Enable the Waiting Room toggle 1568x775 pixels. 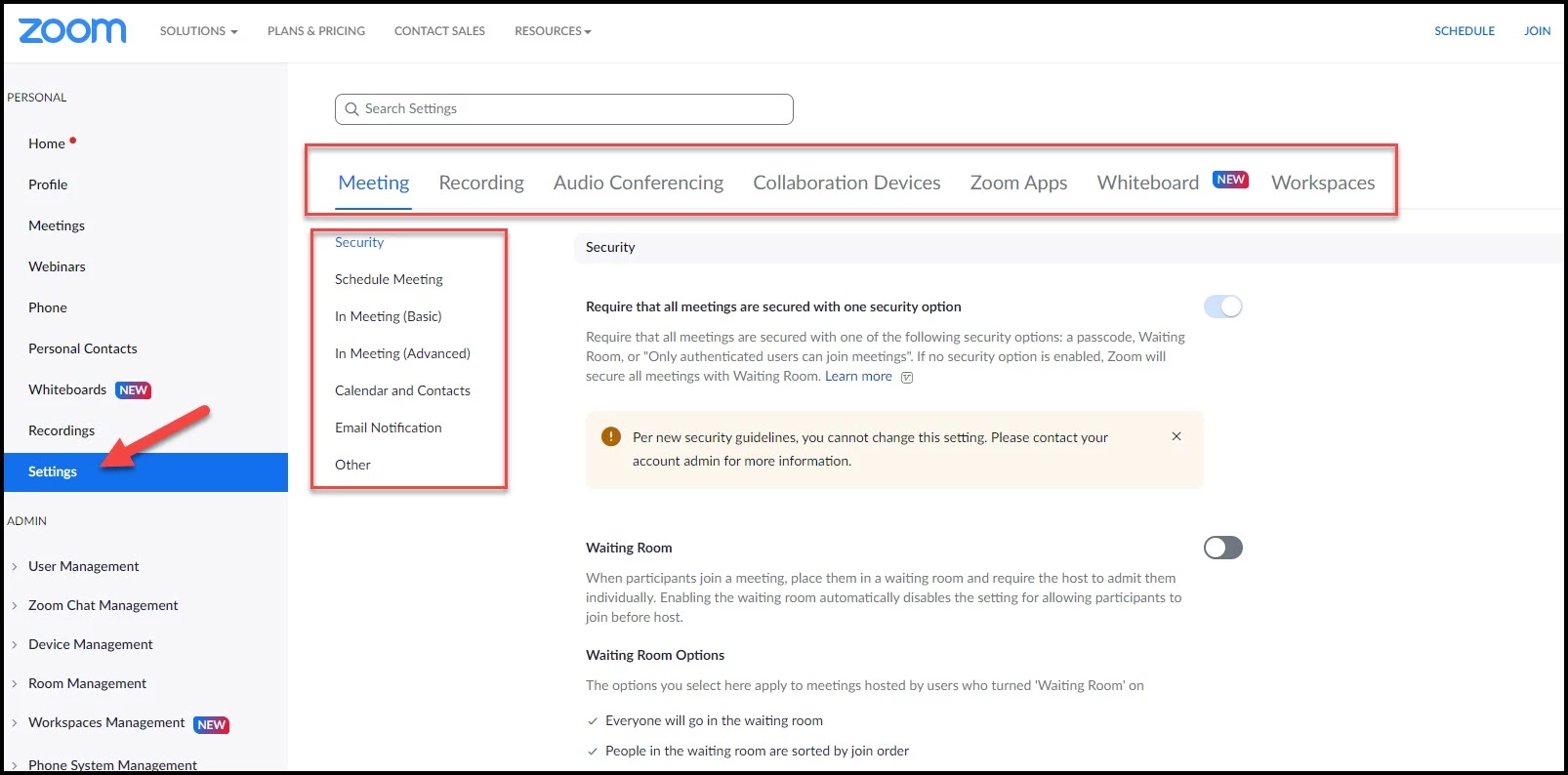pyautogui.click(x=1222, y=548)
